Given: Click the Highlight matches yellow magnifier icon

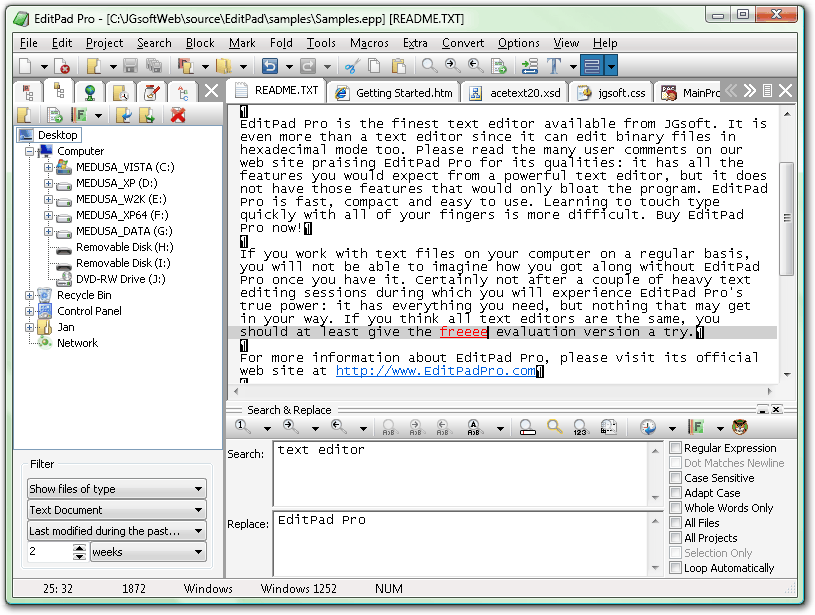Looking at the screenshot, I should coord(555,427).
